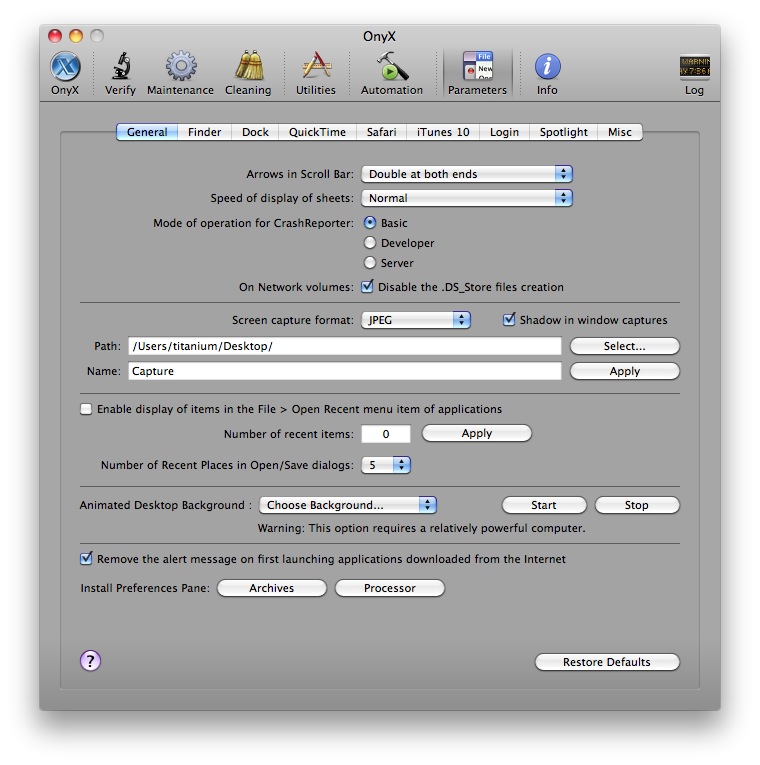
Task: Click Select... button for capture path
Action: pos(624,346)
